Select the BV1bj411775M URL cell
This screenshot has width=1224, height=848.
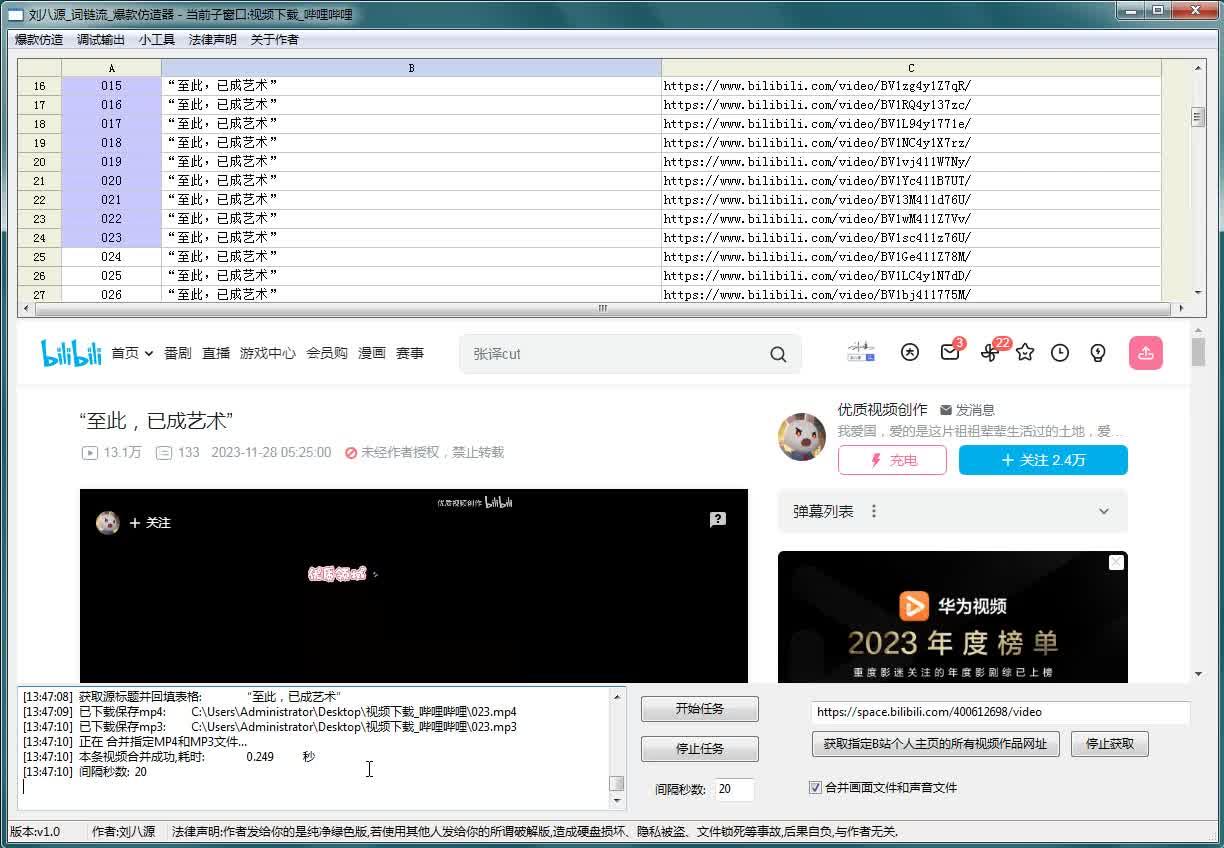[911, 295]
